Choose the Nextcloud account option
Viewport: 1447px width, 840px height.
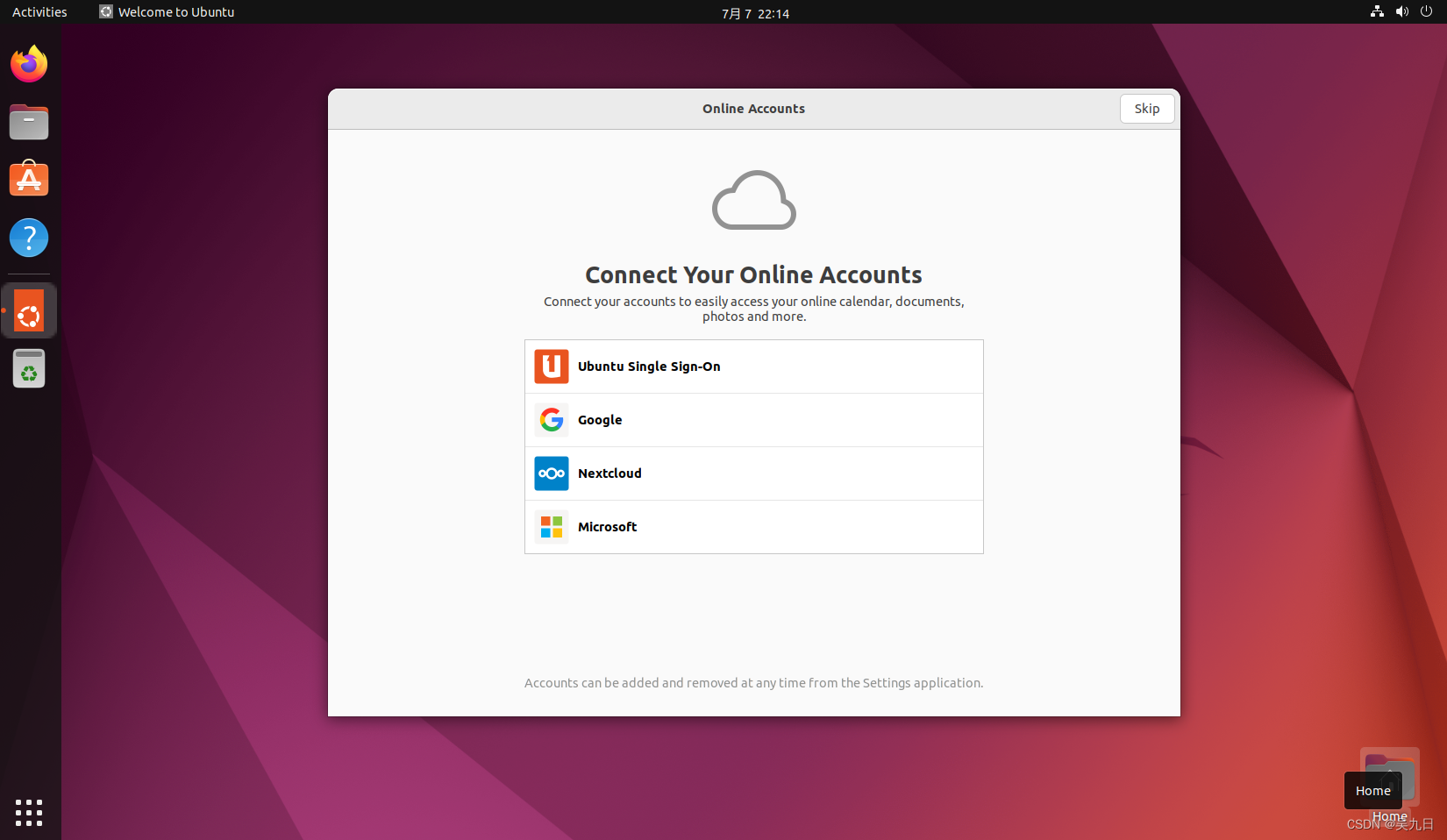(754, 473)
